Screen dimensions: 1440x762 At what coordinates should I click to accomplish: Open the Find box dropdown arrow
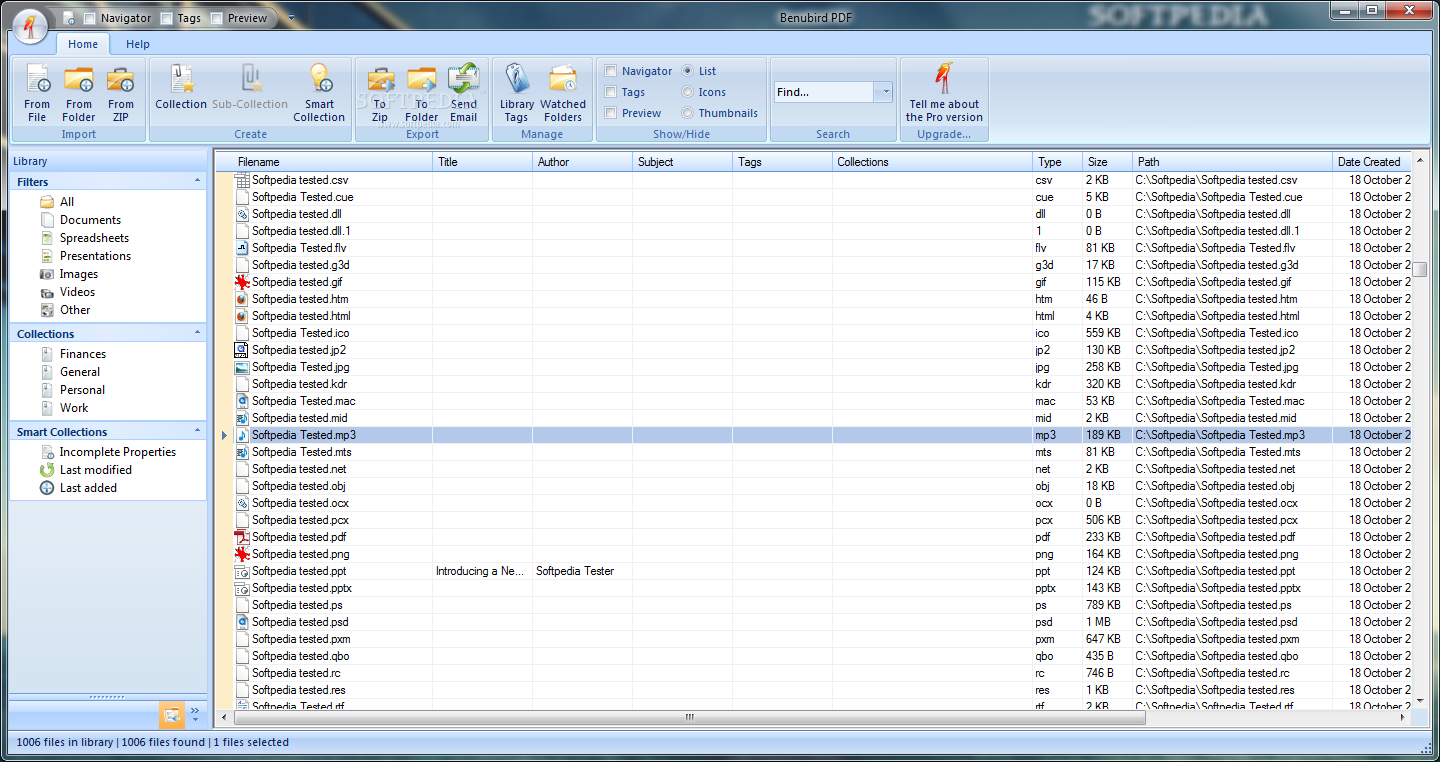(884, 92)
